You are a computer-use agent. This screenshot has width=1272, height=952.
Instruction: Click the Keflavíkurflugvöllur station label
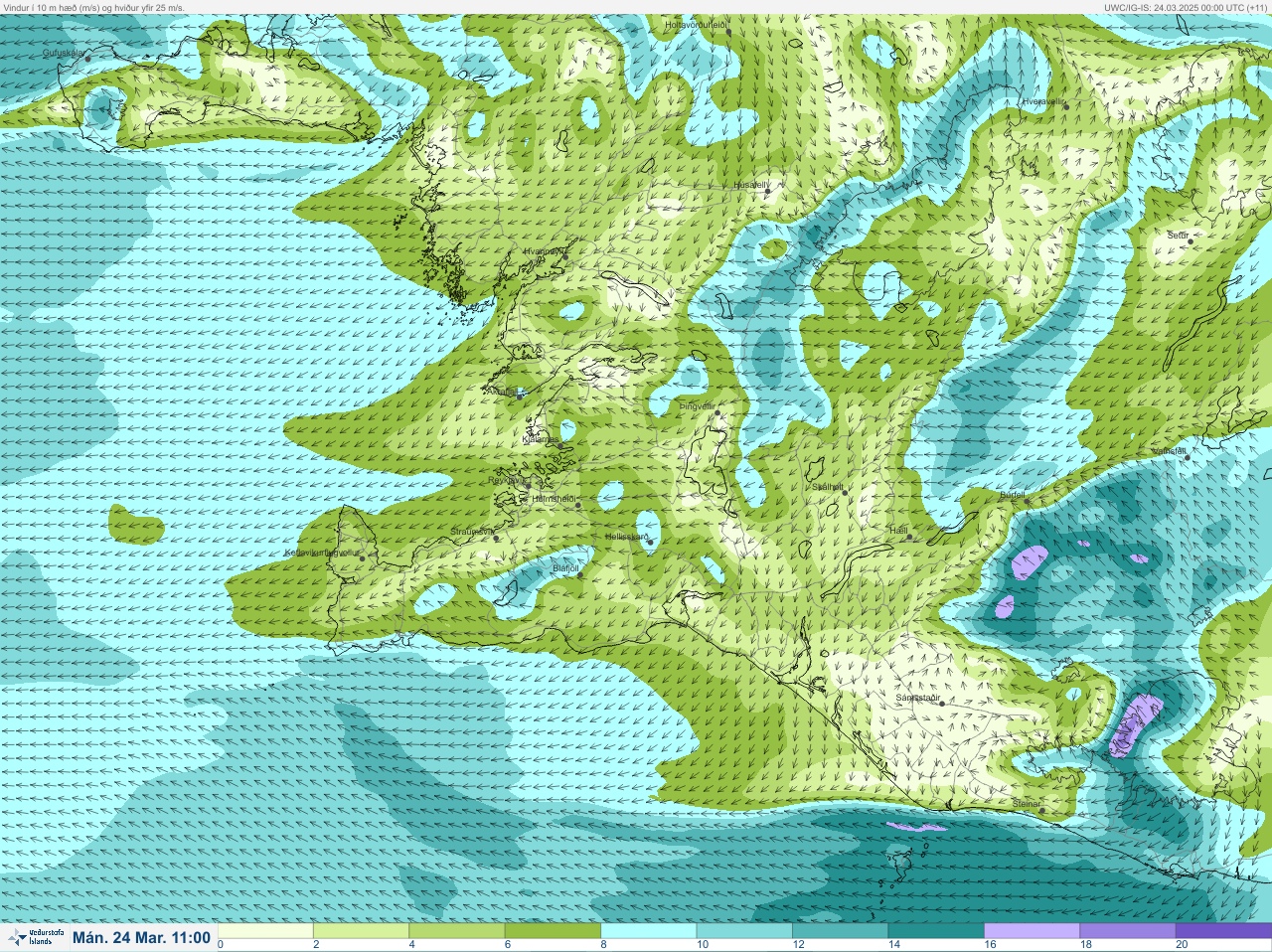(x=320, y=553)
